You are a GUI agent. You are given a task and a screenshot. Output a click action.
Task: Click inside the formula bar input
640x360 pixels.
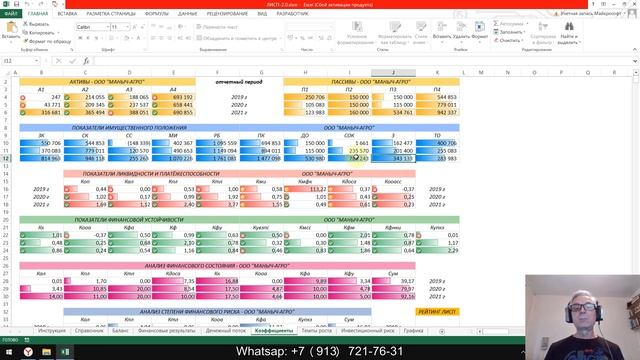362,61
